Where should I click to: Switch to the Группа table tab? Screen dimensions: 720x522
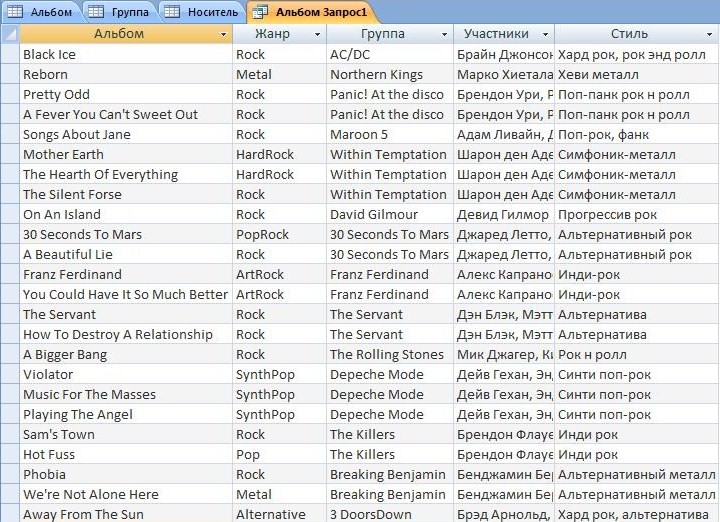tap(119, 12)
